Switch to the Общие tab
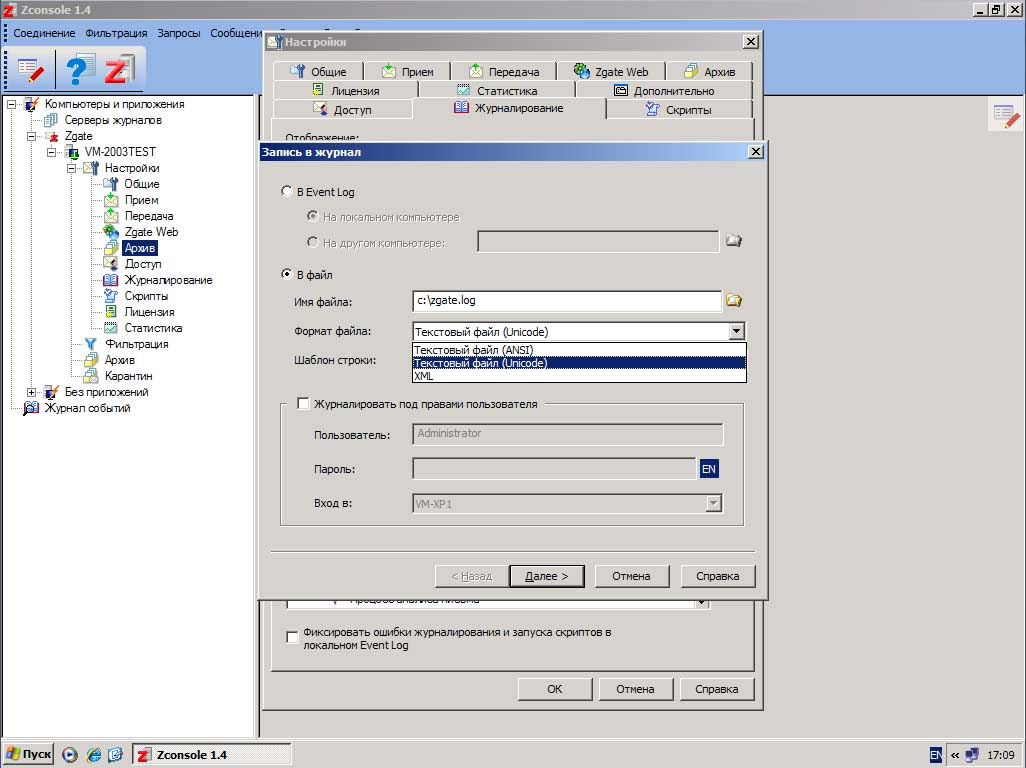The image size is (1026, 768). point(318,71)
